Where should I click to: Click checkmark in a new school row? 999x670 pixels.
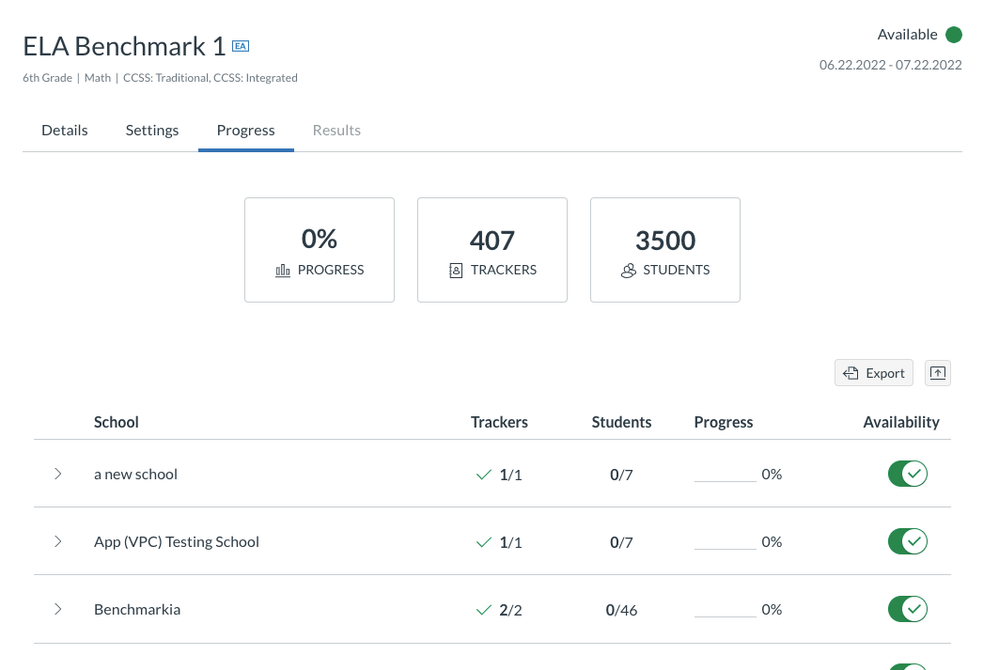[484, 475]
